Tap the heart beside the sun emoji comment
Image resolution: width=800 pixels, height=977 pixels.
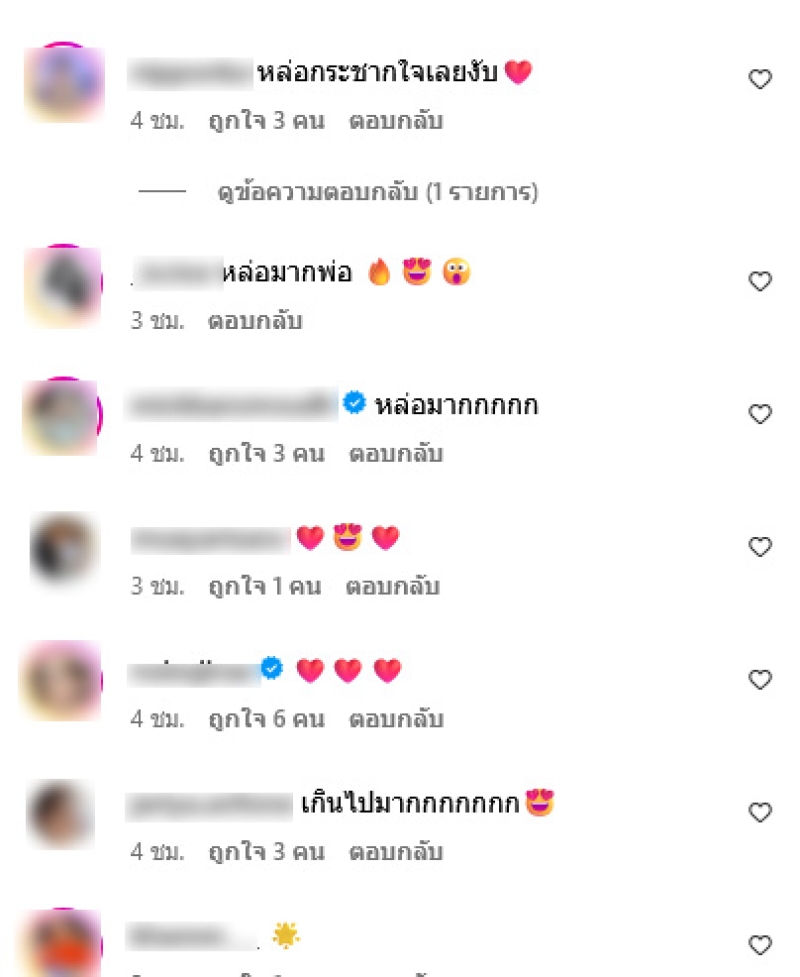(760, 945)
